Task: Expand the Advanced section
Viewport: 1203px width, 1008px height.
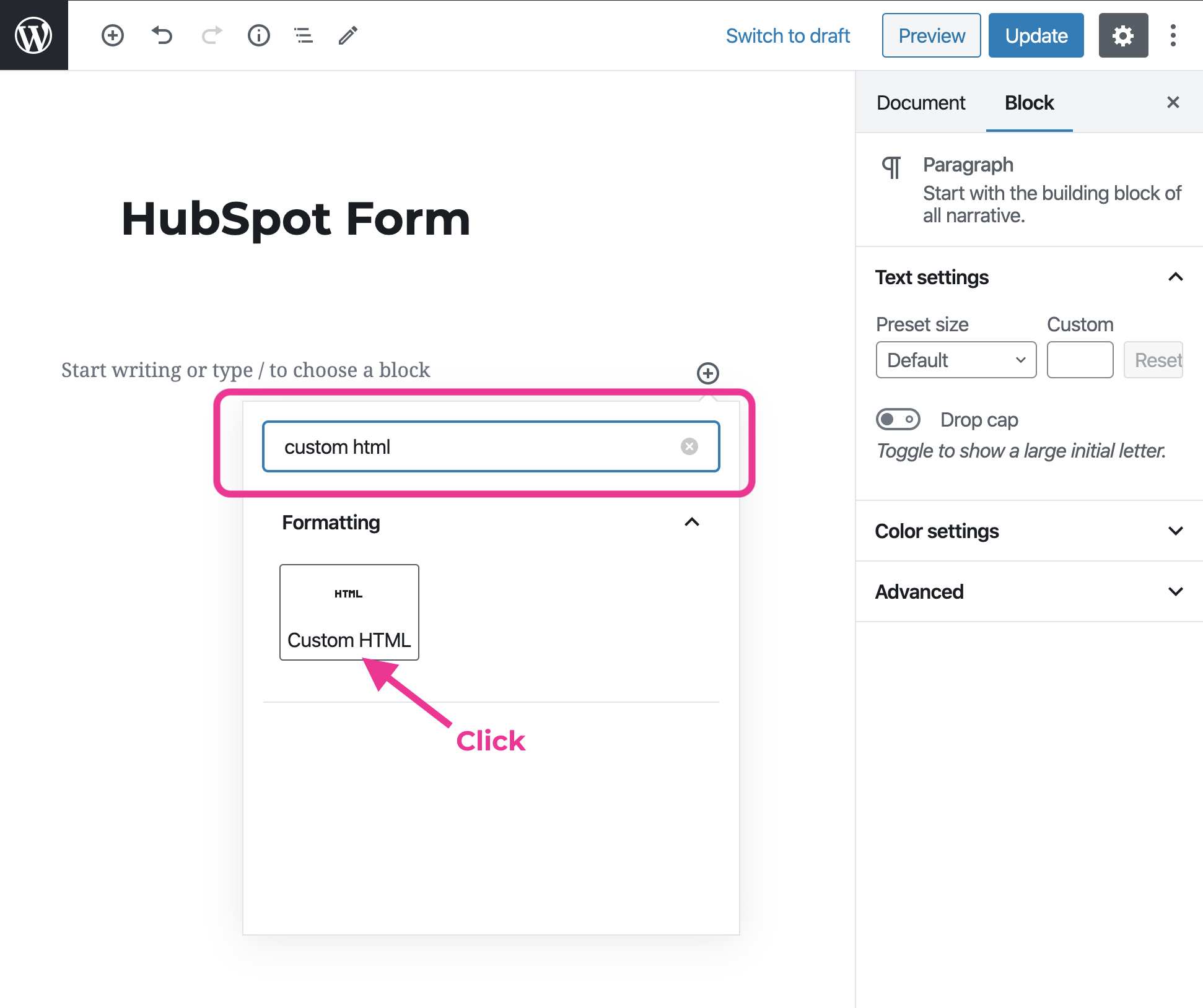Action: tap(1029, 592)
